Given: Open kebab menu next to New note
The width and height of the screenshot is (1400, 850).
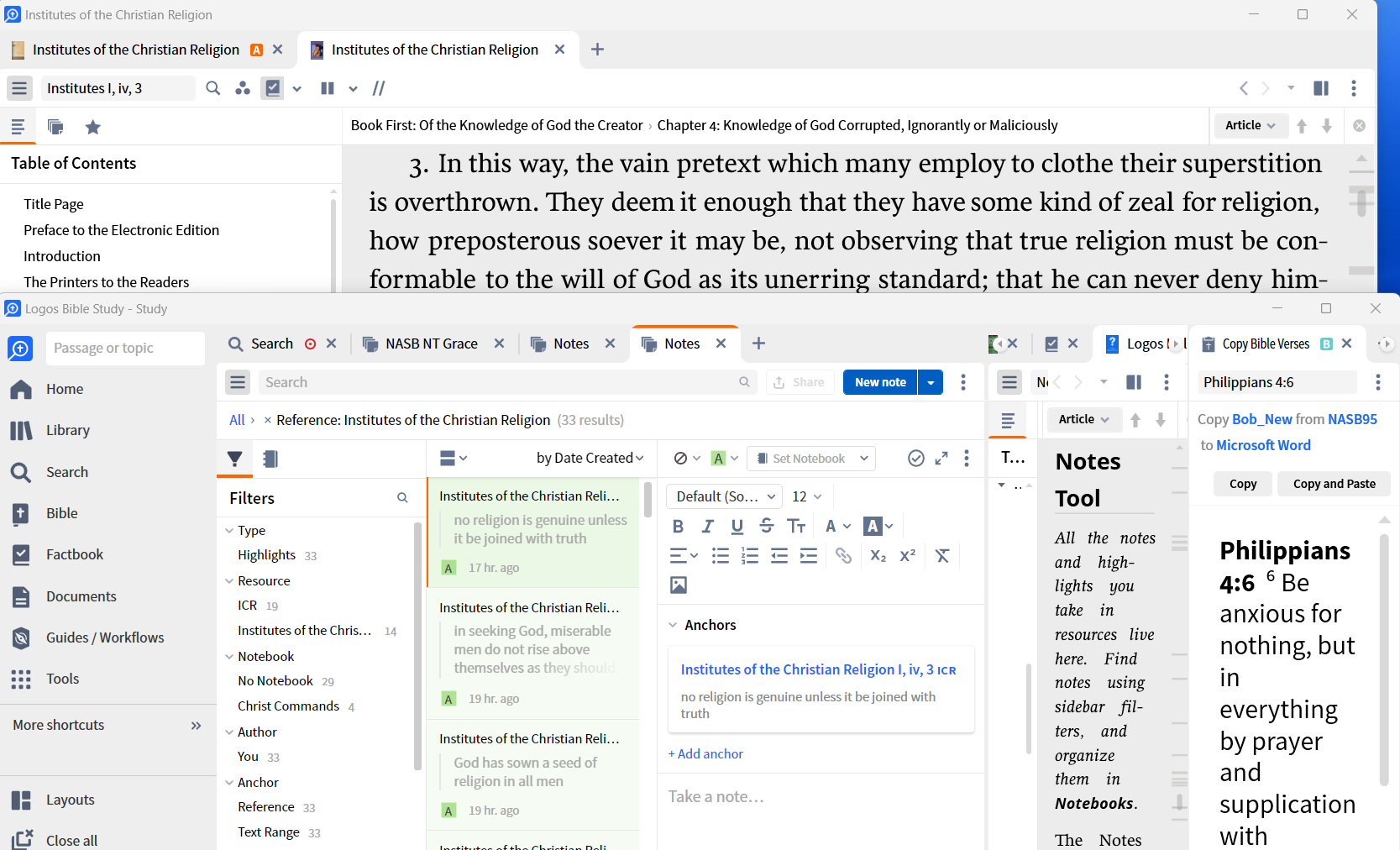Looking at the screenshot, I should [963, 382].
